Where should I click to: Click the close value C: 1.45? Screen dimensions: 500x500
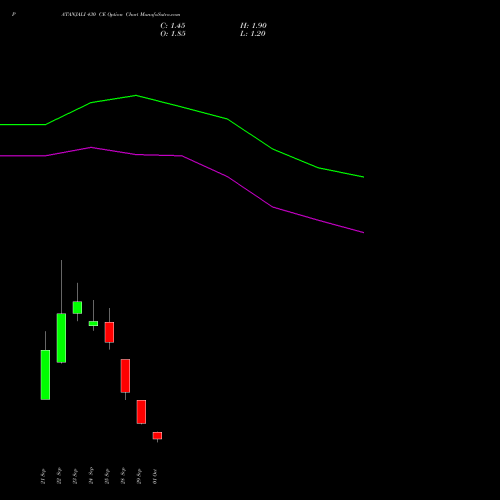[173, 26]
